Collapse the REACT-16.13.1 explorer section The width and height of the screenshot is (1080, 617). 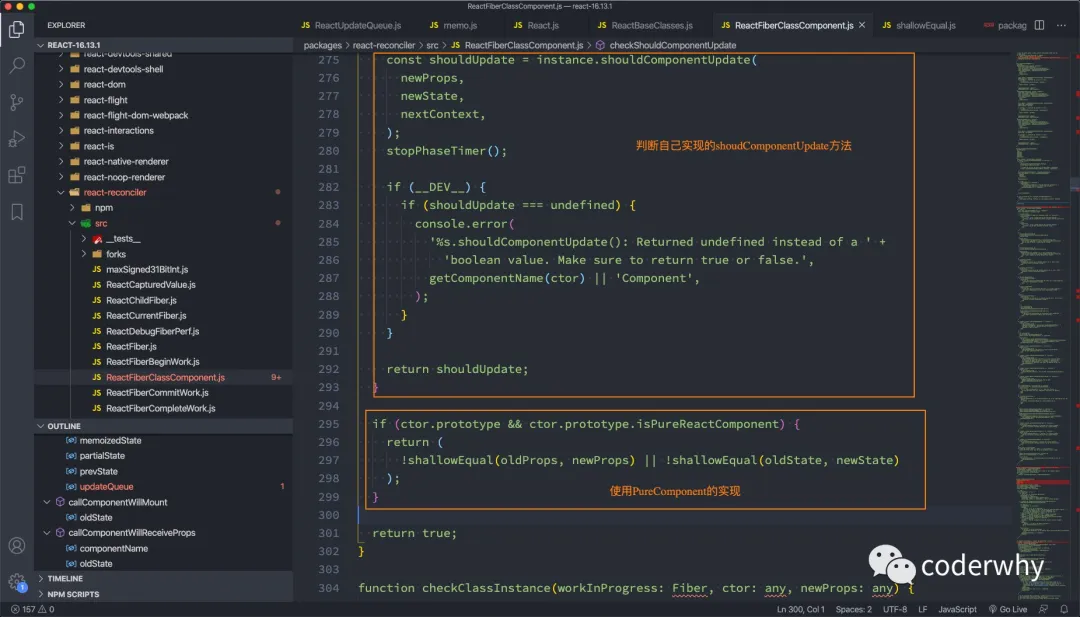click(163, 45)
